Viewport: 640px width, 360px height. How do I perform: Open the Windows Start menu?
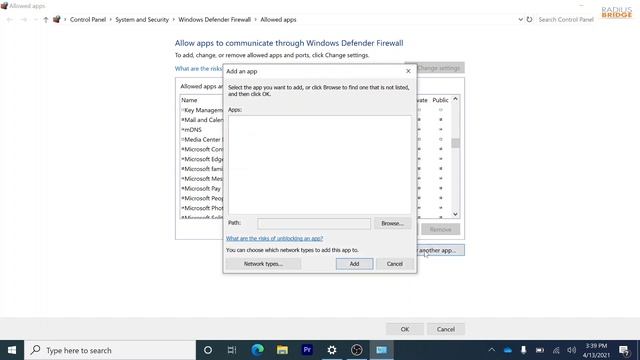[12, 350]
